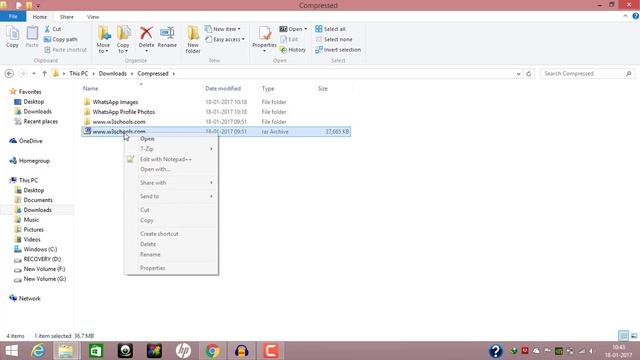
Task: Open the Easy access dropdown
Action: point(224,39)
